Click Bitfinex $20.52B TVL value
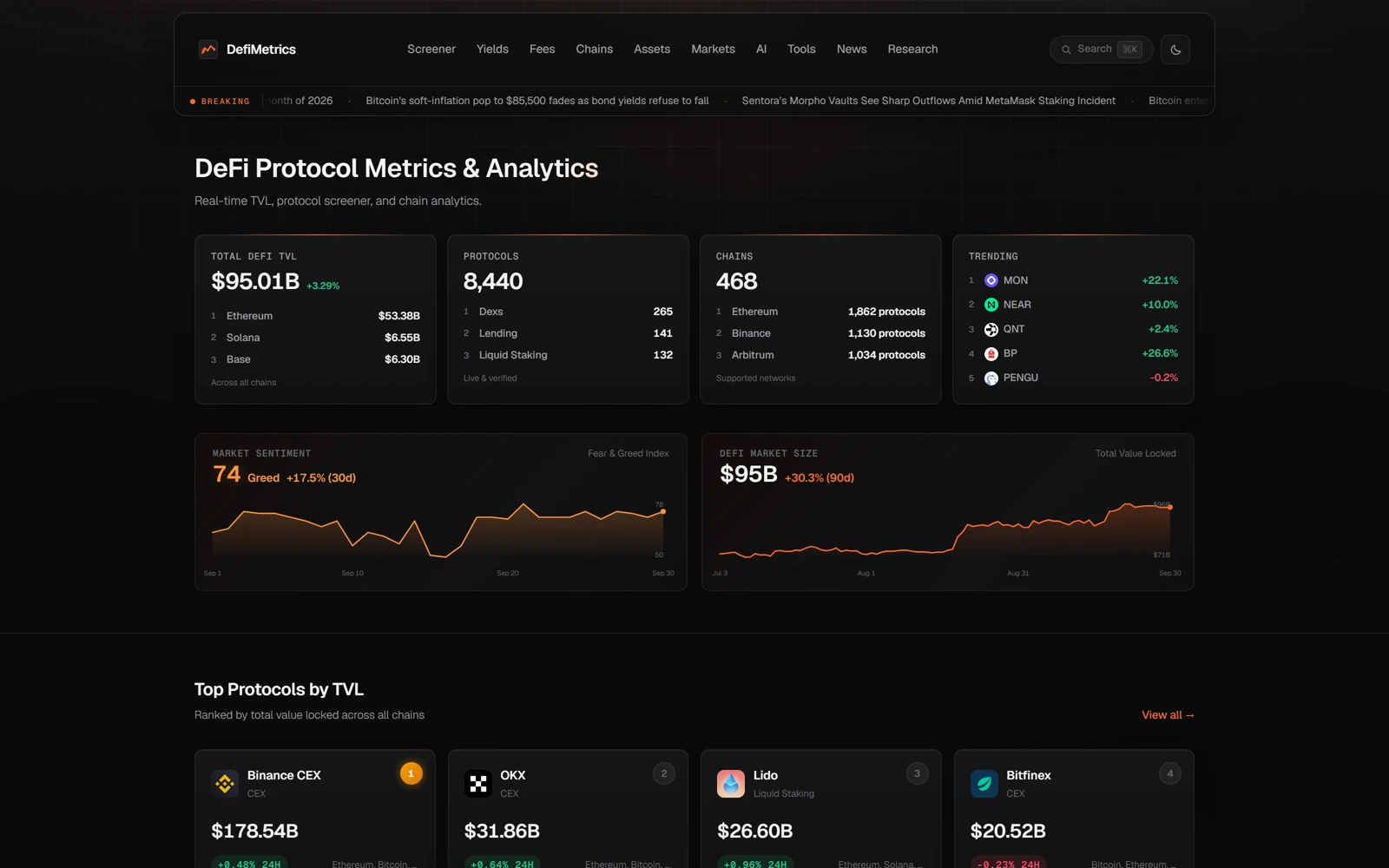1389x868 pixels. pyautogui.click(x=1008, y=831)
